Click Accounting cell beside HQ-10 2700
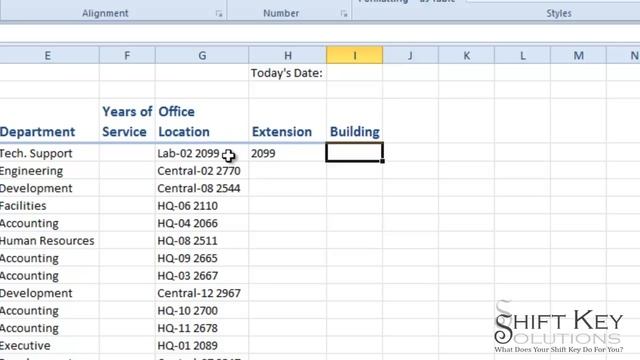The width and height of the screenshot is (640, 360). click(49, 311)
